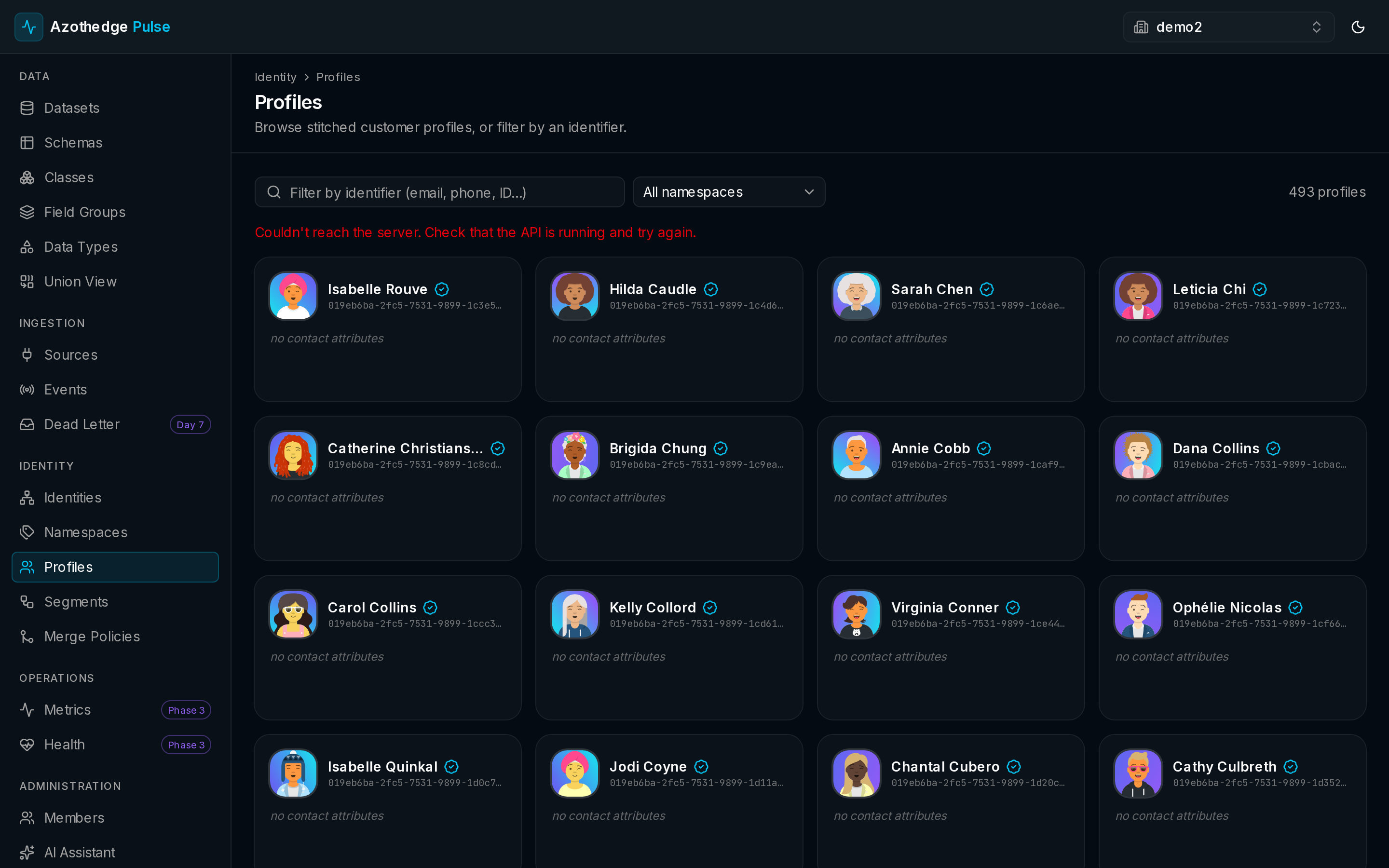Open the Carol Collins profile name
The width and height of the screenshot is (1389, 868).
[x=372, y=608]
